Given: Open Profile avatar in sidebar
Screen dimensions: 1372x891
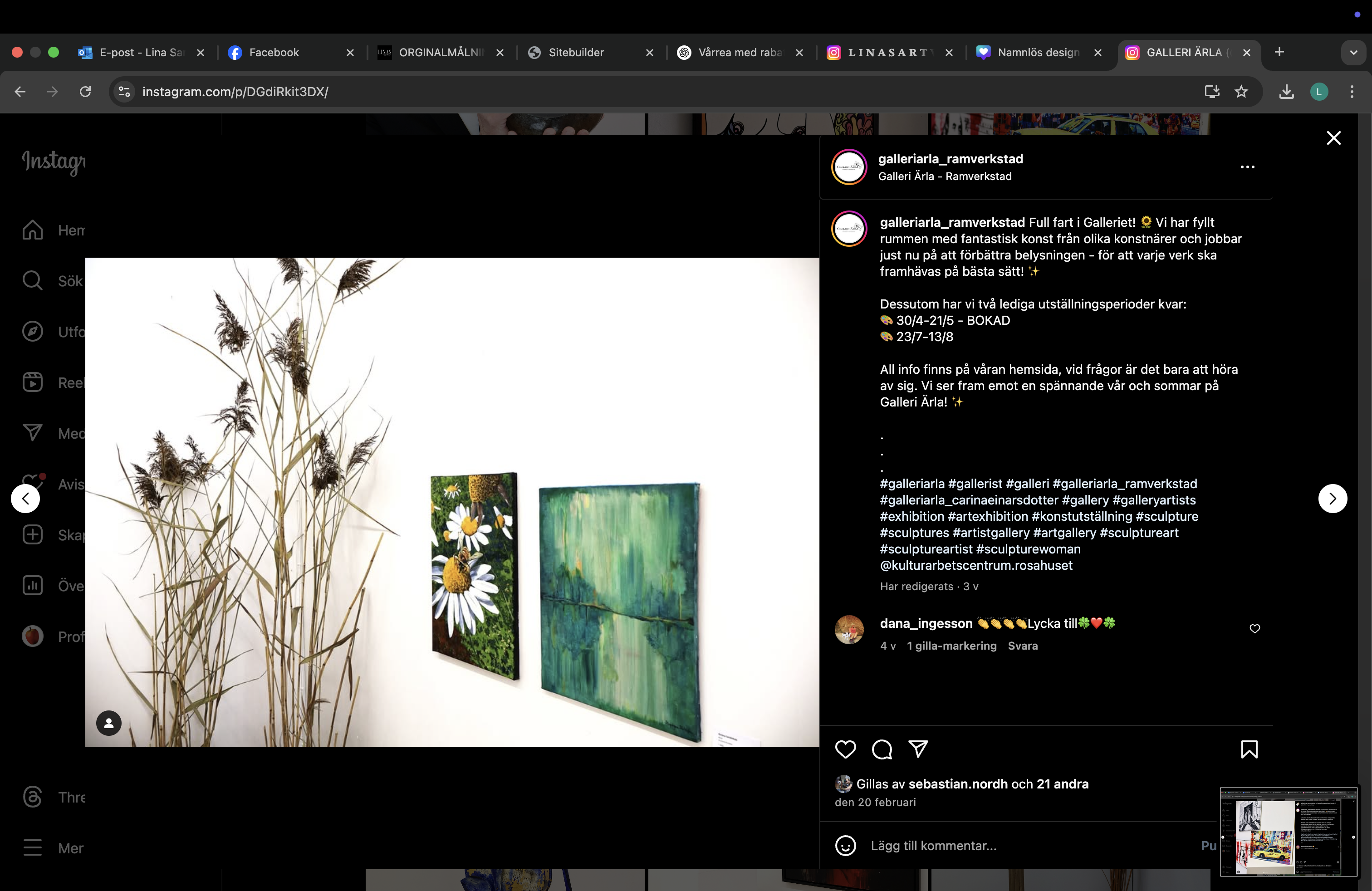Looking at the screenshot, I should [x=33, y=636].
